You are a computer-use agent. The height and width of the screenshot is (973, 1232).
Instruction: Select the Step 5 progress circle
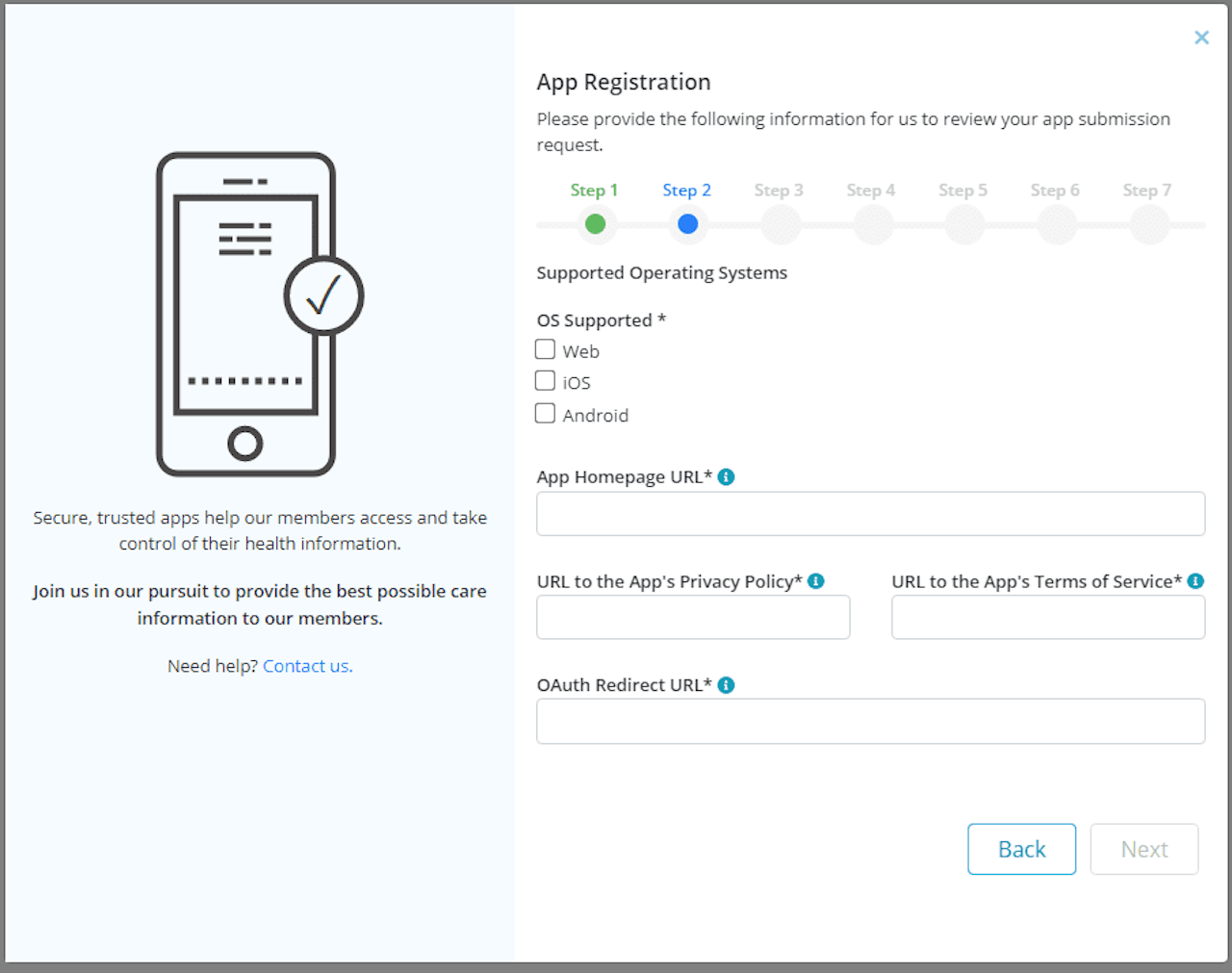click(963, 224)
